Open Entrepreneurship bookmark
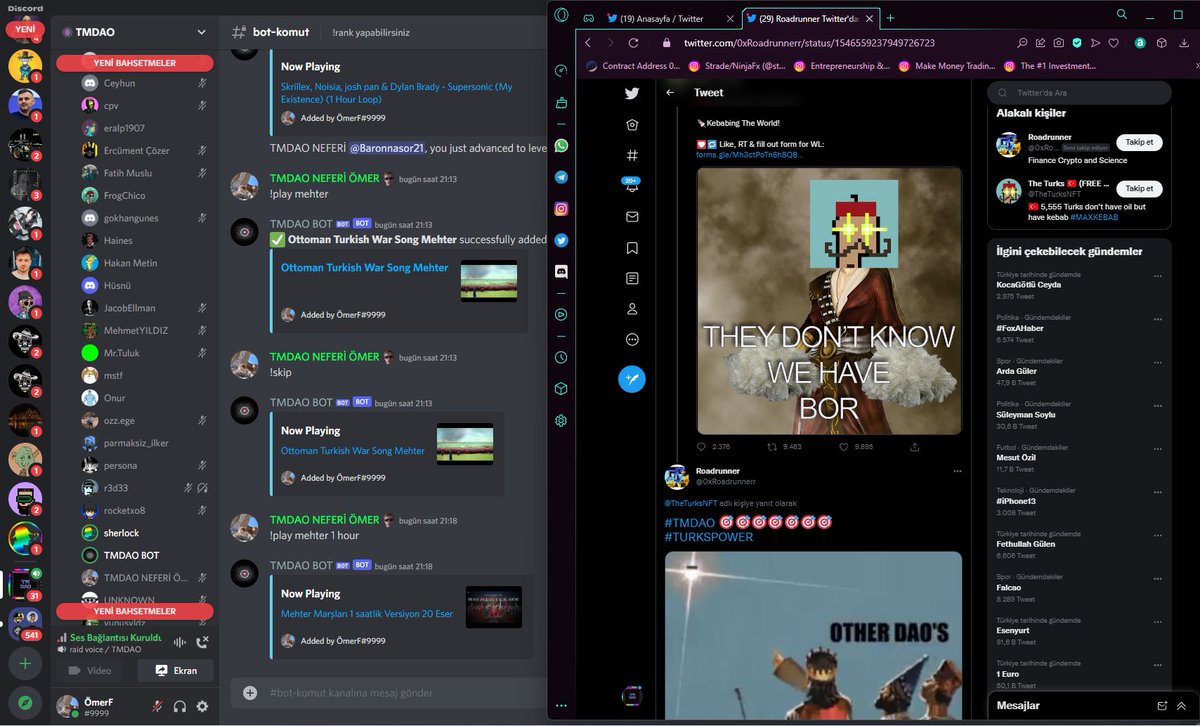 click(840, 66)
